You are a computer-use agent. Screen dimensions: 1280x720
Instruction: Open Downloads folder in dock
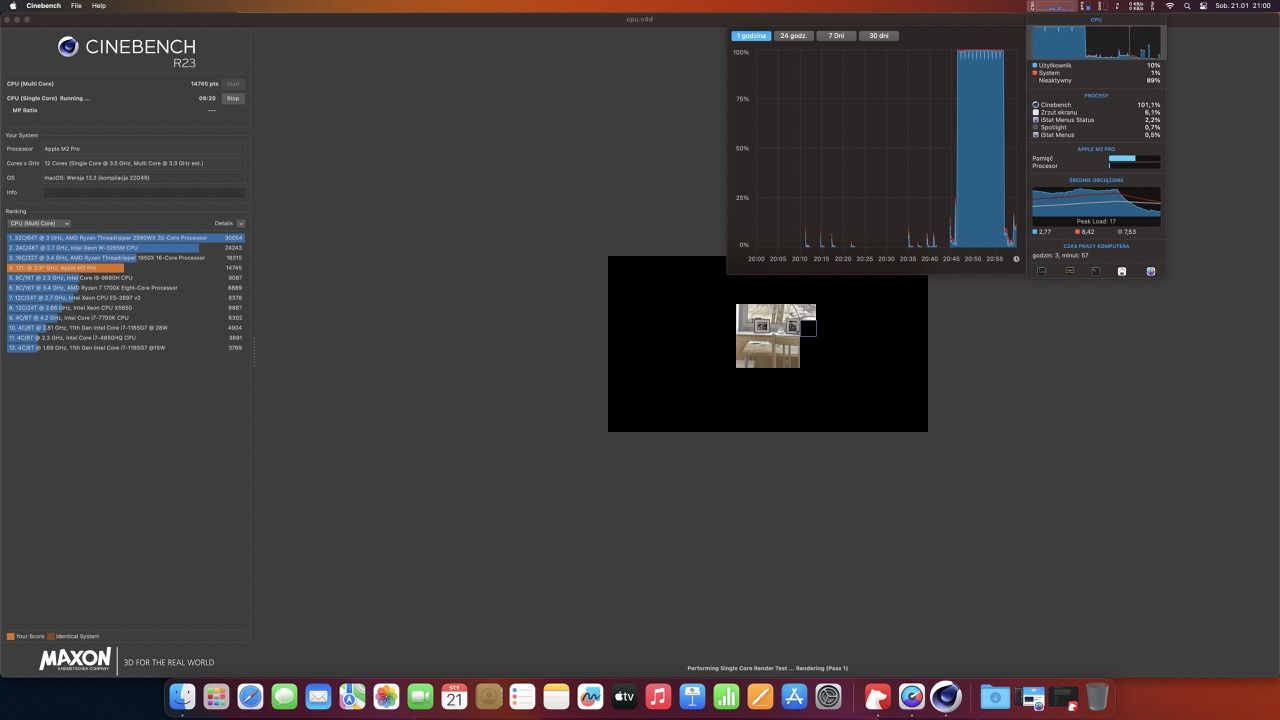pos(995,696)
